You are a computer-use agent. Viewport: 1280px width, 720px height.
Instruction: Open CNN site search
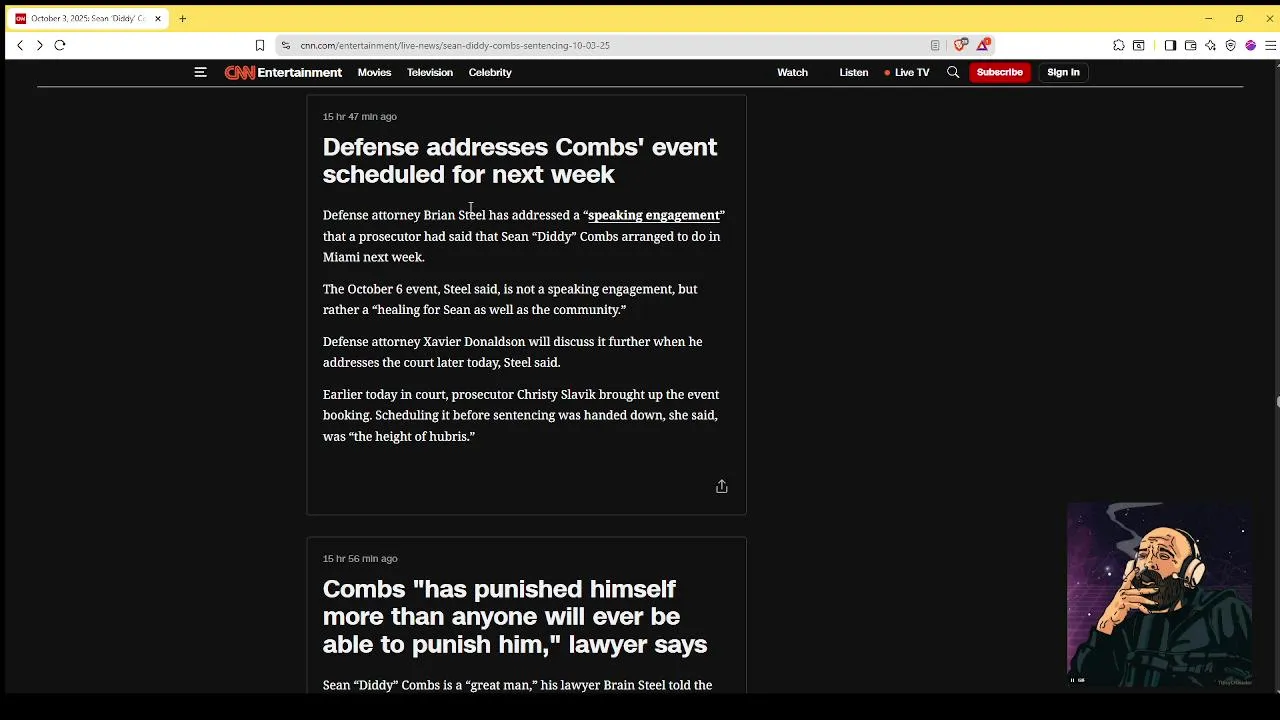pyautogui.click(x=953, y=72)
